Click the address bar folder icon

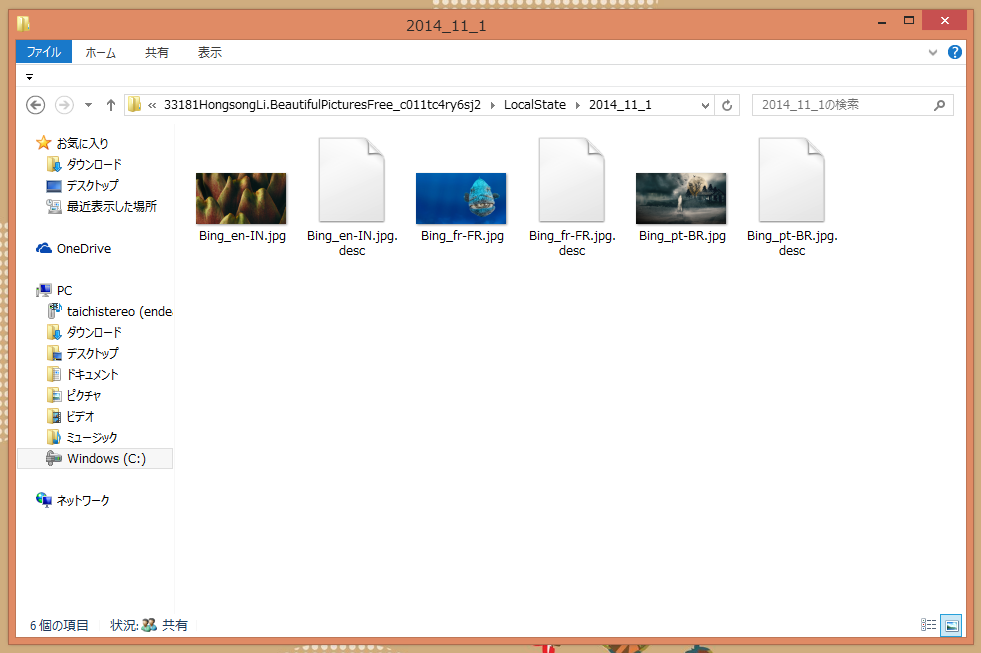coord(135,104)
